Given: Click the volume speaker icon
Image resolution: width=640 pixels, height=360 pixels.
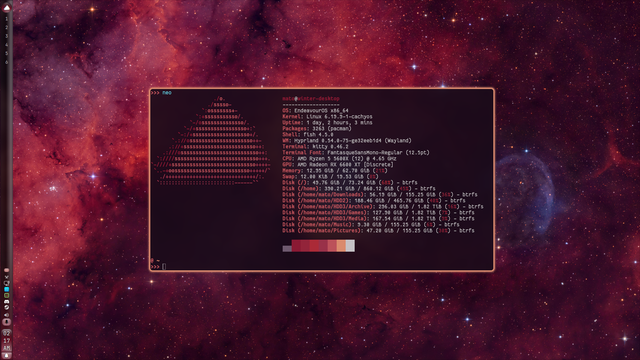Looking at the screenshot, I should click(7, 315).
